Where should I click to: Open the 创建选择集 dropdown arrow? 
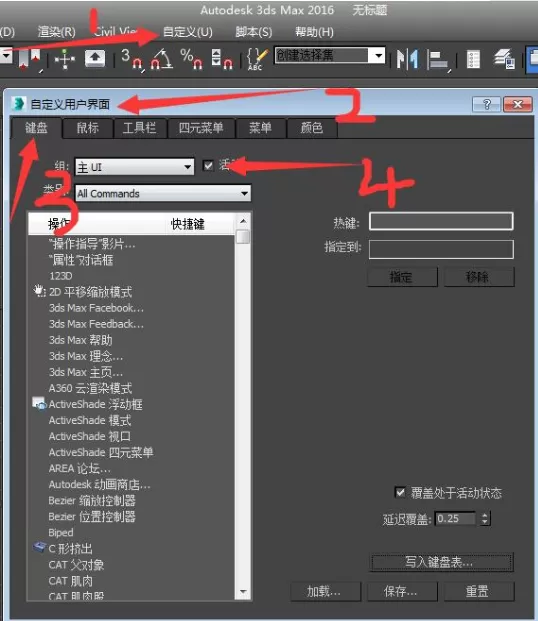378,55
